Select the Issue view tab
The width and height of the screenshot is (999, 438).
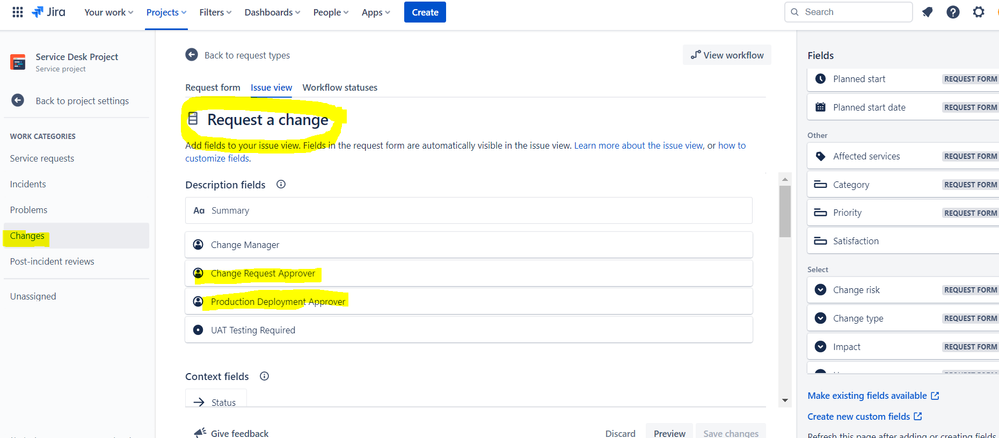pos(271,87)
